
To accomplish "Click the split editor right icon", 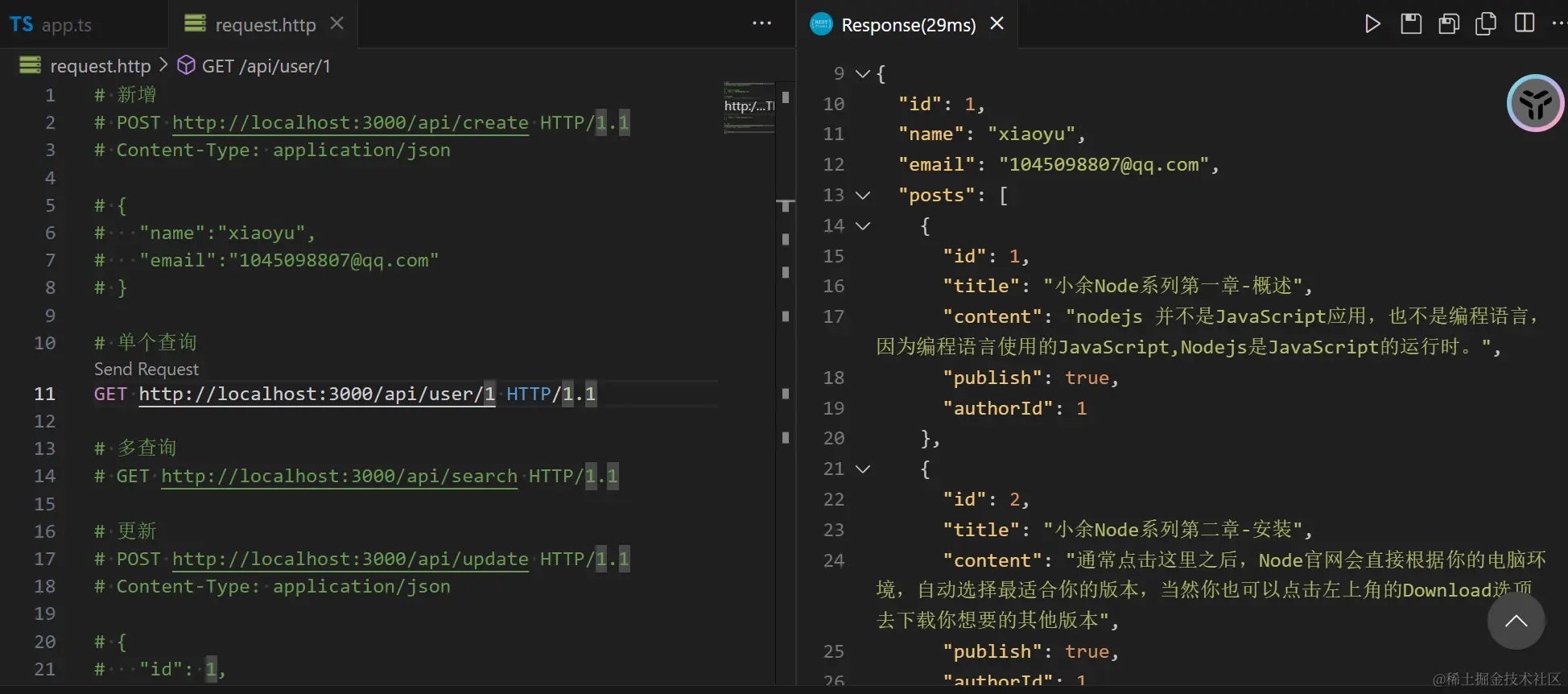I will tap(1525, 24).
